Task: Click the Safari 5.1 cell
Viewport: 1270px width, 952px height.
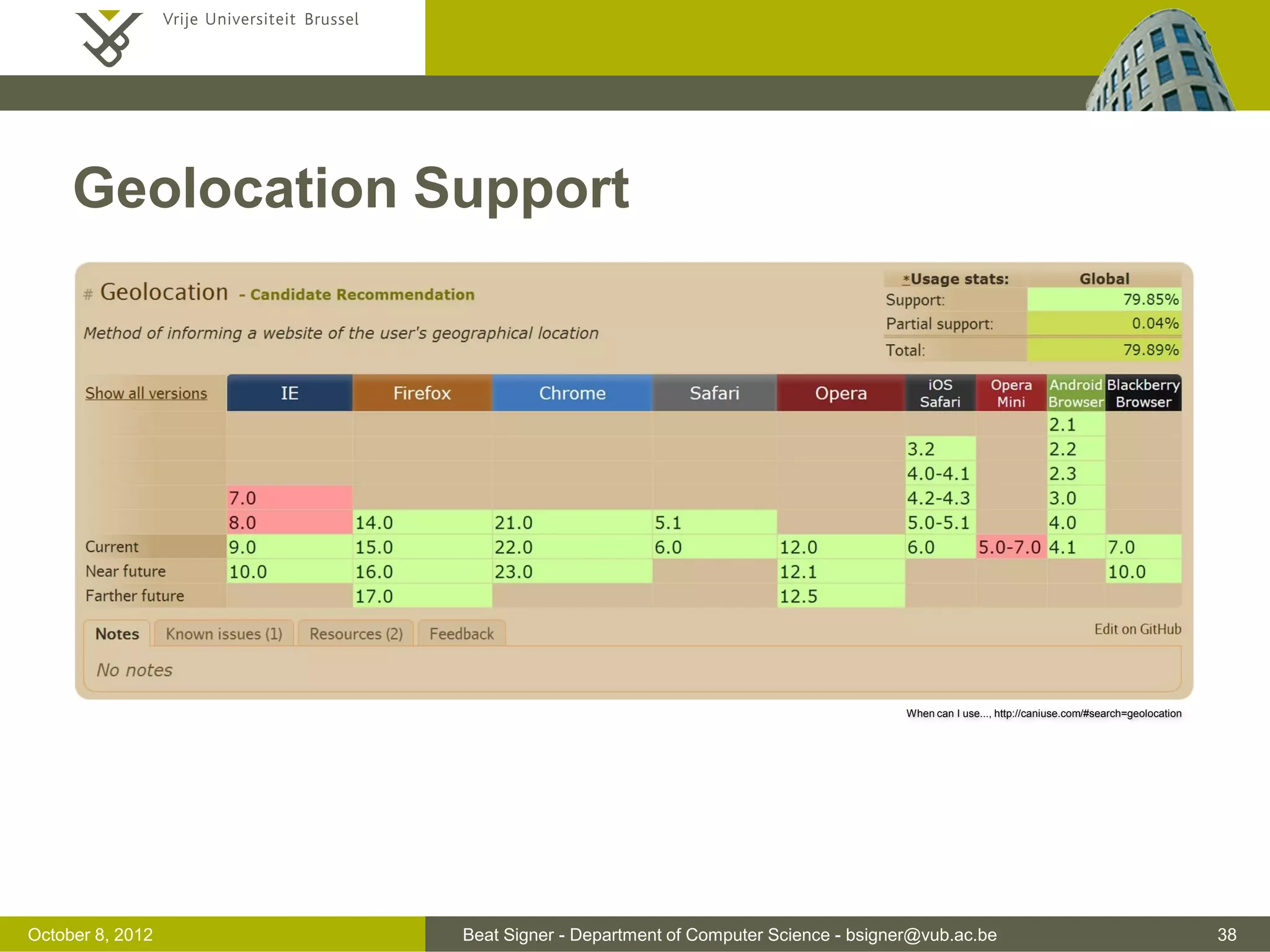Action: 714,522
